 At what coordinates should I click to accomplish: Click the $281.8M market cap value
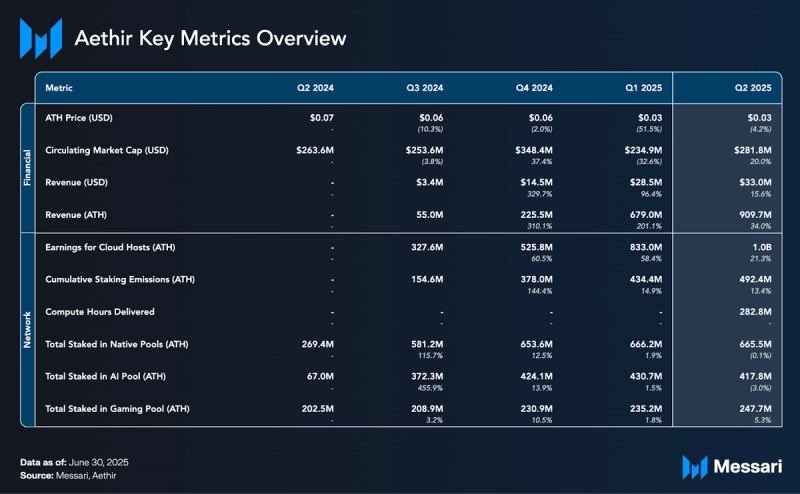[753, 150]
